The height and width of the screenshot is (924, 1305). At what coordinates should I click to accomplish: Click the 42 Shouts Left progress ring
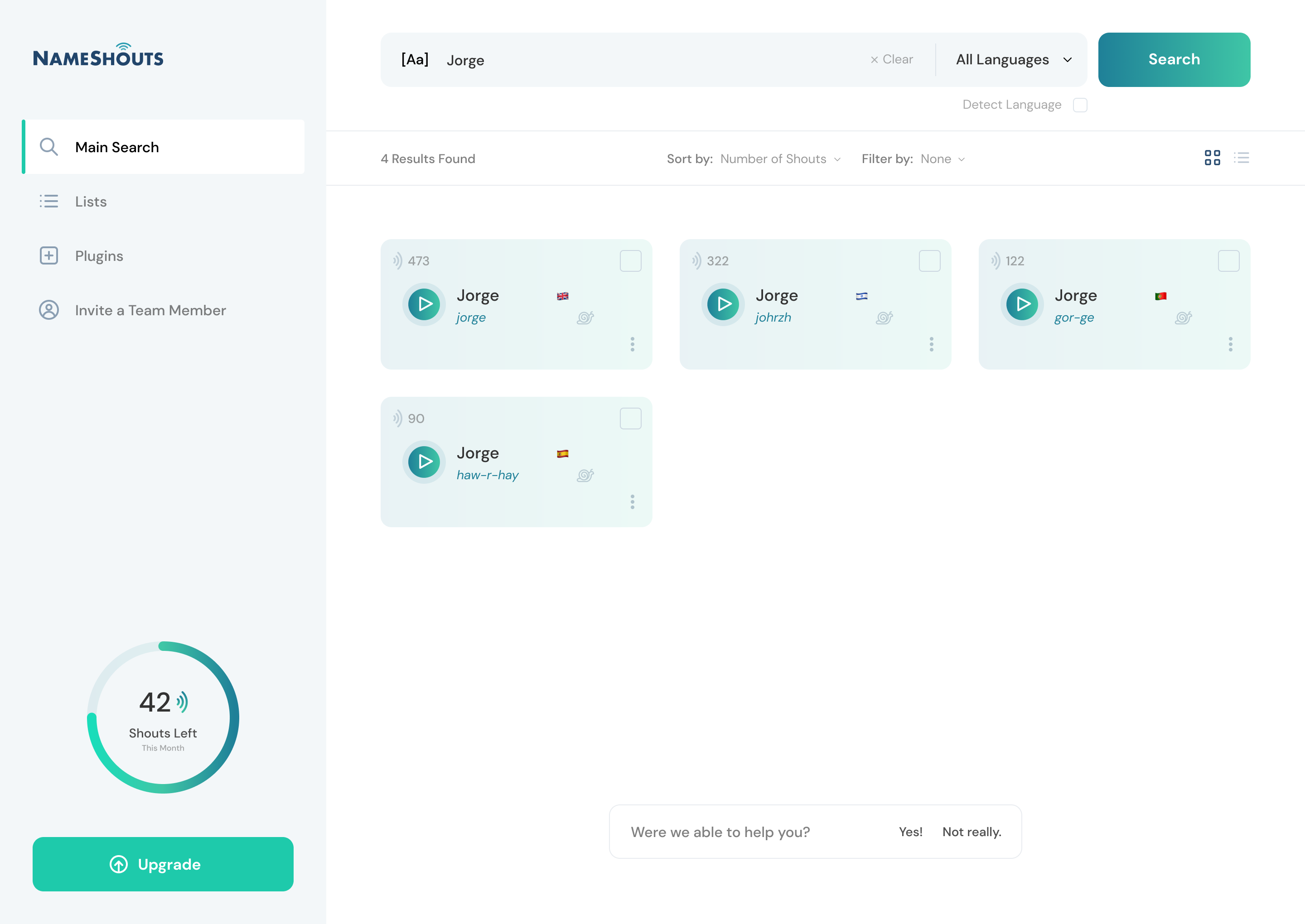(163, 717)
